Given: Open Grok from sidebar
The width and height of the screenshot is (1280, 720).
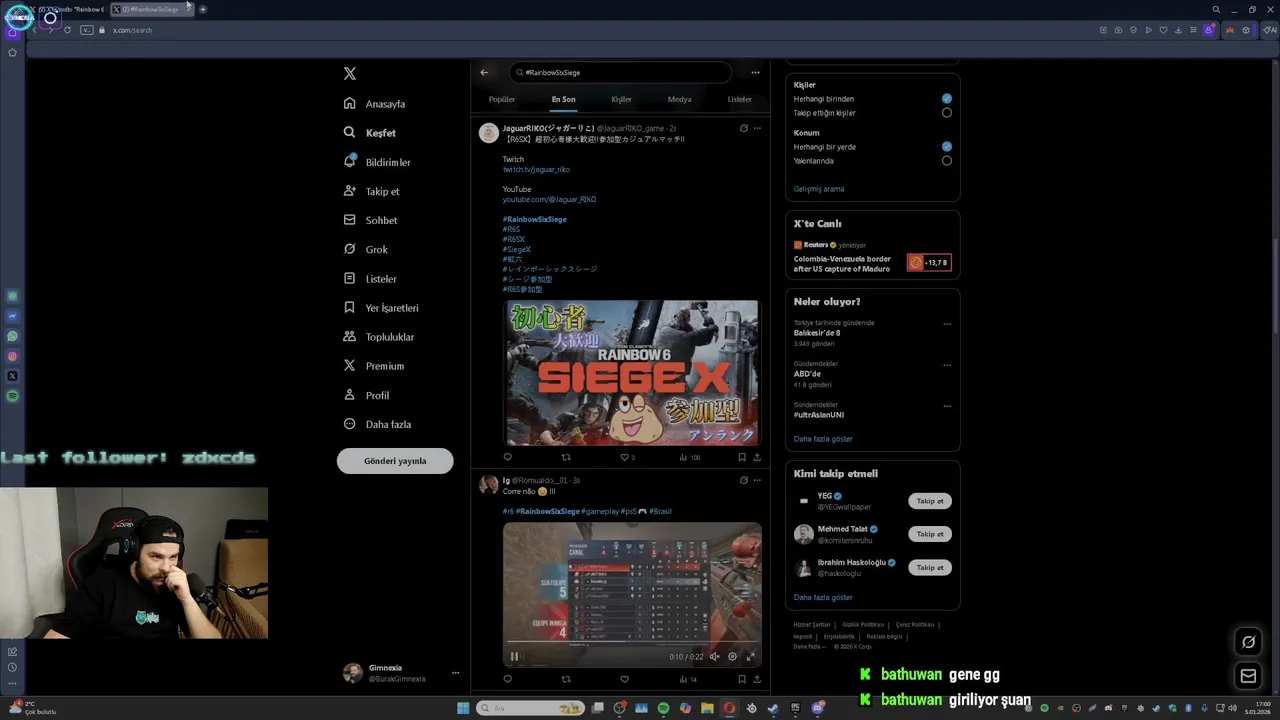Looking at the screenshot, I should [366, 249].
